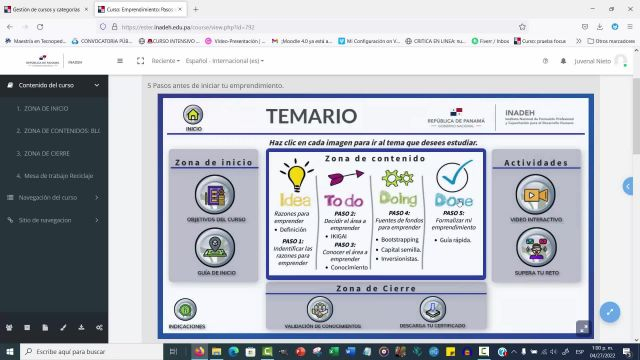640x360 pixels.
Task: Open the notifications bell
Action: 563,61
